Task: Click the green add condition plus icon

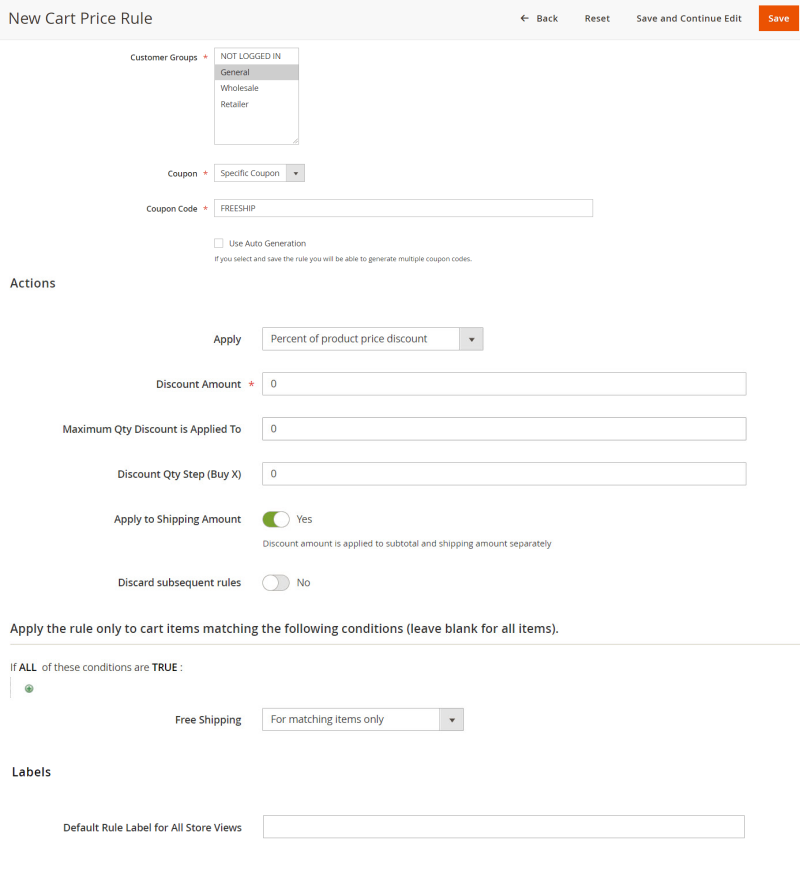Action: pos(29,688)
